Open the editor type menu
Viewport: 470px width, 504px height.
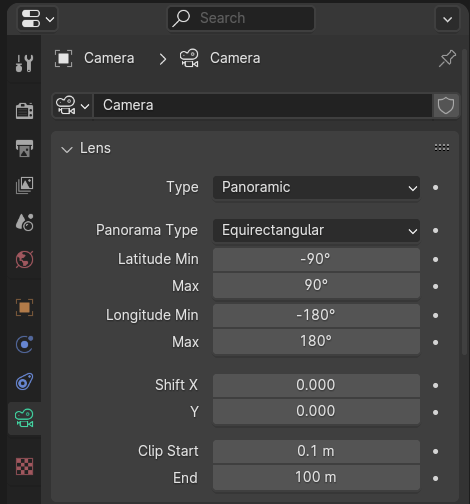coord(37,19)
